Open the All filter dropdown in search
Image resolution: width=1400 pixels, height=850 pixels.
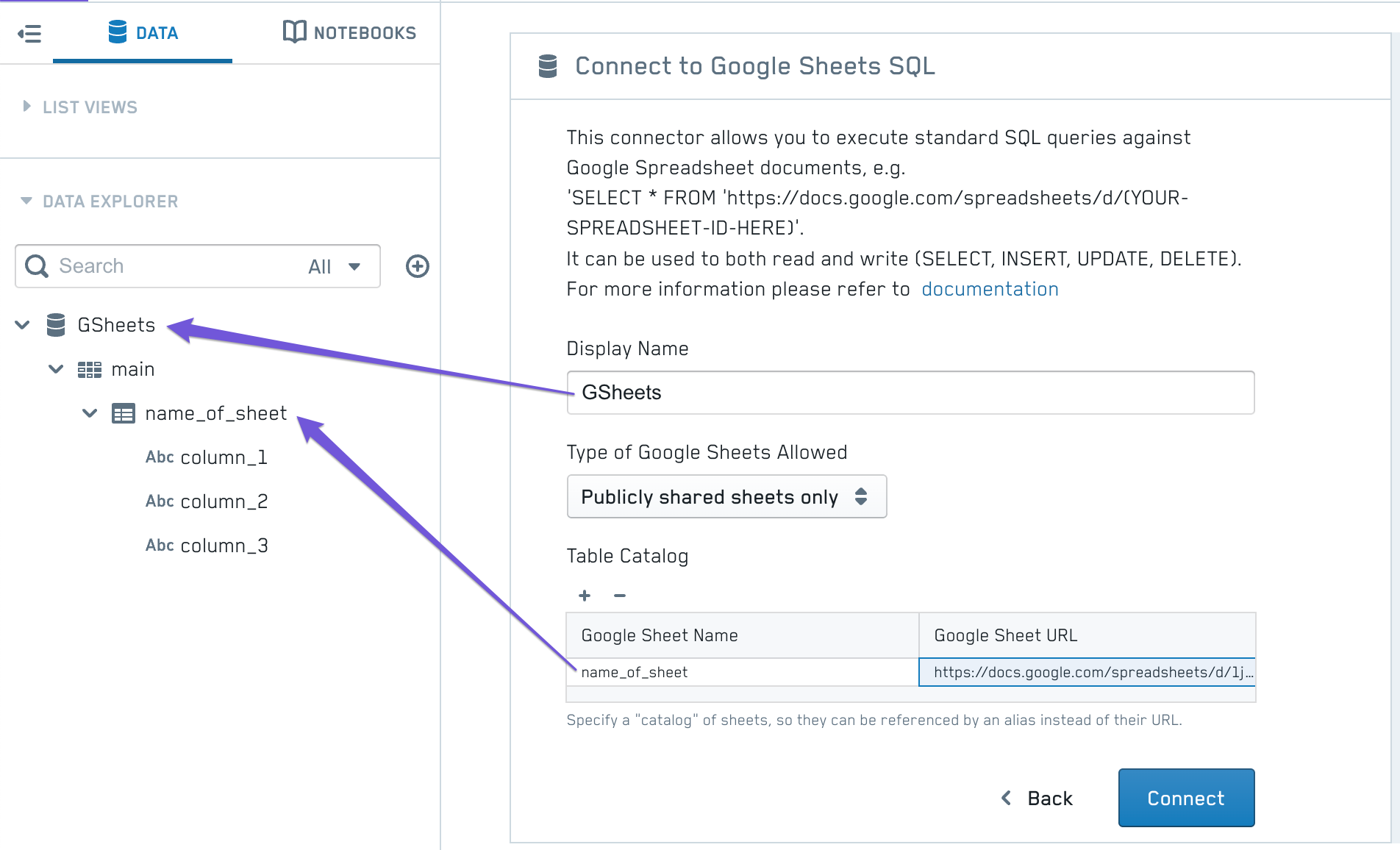pyautogui.click(x=335, y=267)
